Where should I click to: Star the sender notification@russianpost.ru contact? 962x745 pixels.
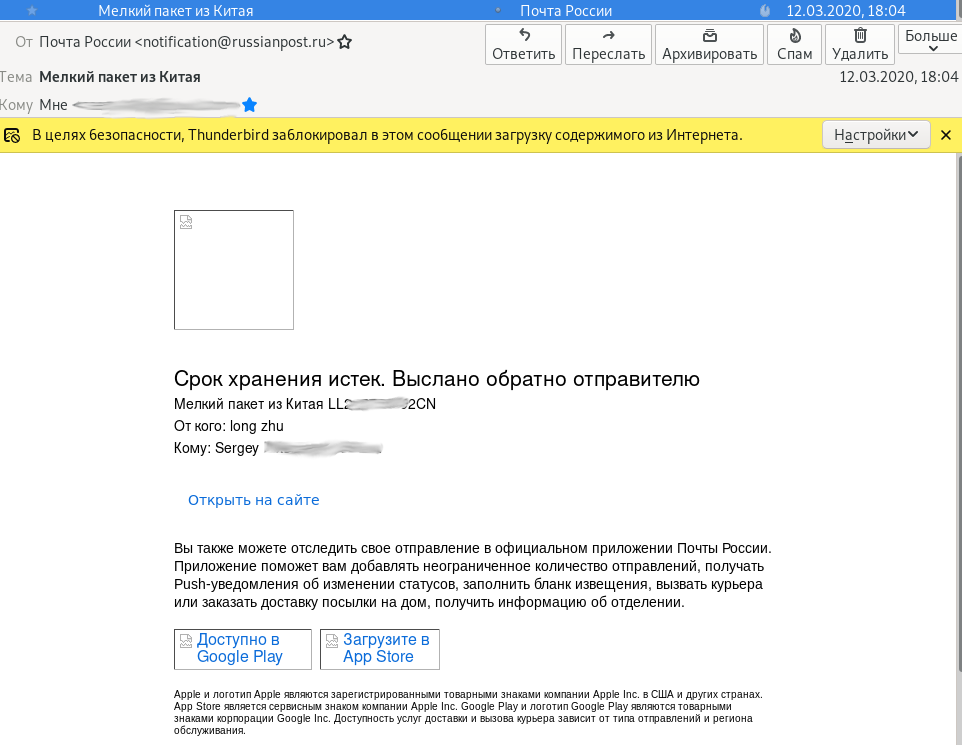pos(345,42)
